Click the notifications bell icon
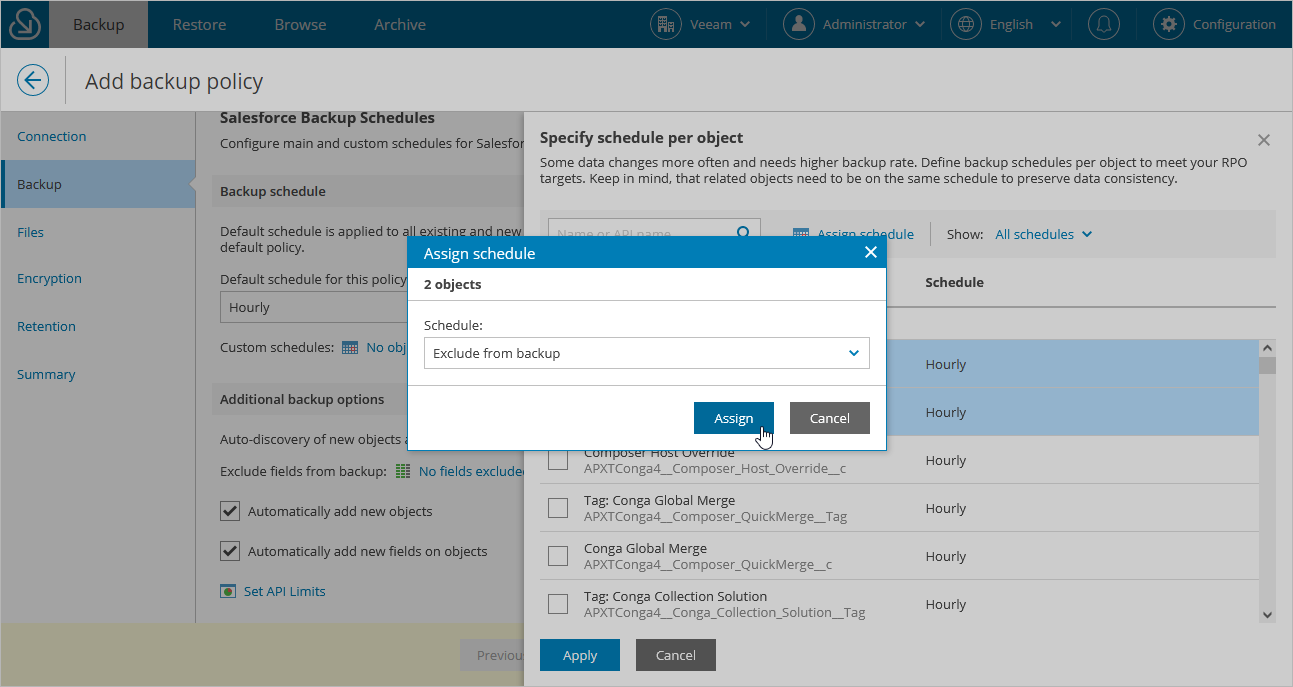1293x687 pixels. tap(1103, 23)
